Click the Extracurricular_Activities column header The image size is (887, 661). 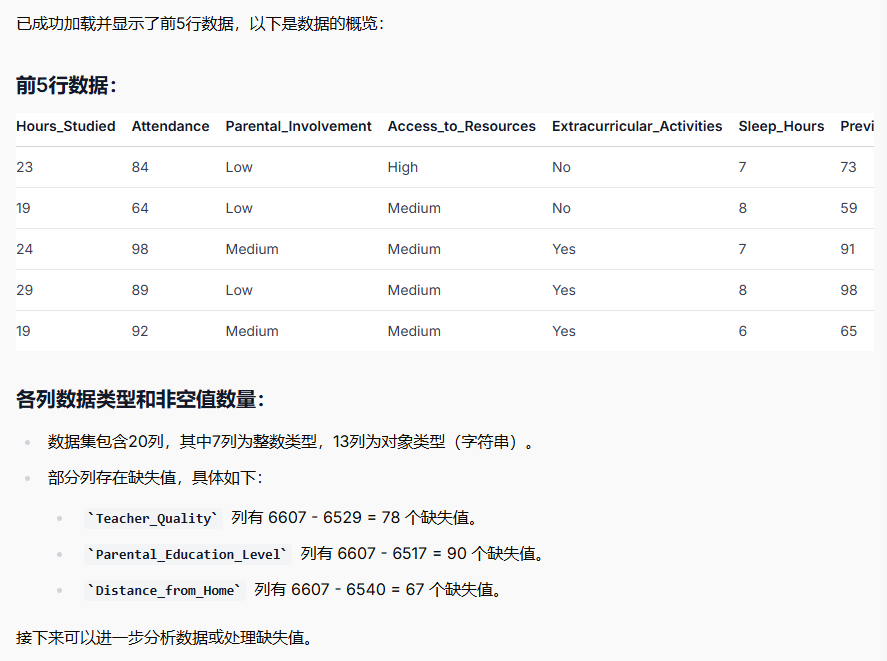pos(637,126)
